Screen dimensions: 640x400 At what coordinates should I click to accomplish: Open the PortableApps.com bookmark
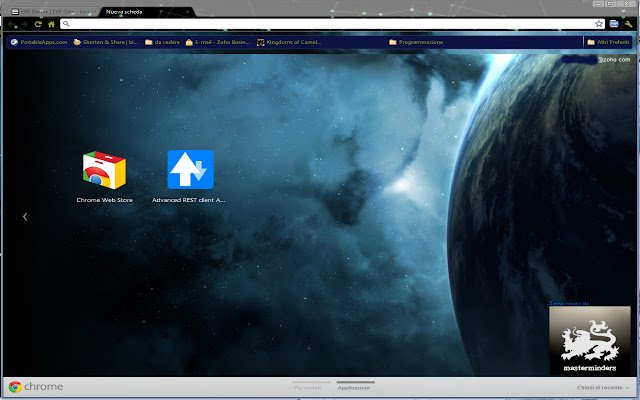pyautogui.click(x=39, y=42)
